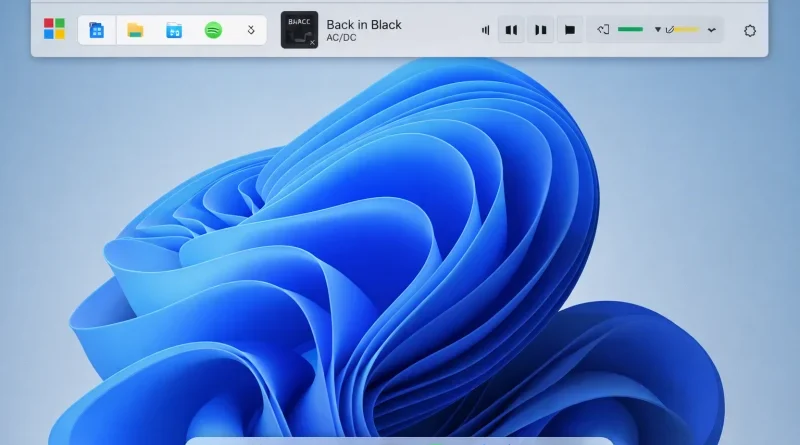Viewport: 800px width, 445px height.
Task: Expand the black triangle dropdown arrow
Action: tap(658, 30)
